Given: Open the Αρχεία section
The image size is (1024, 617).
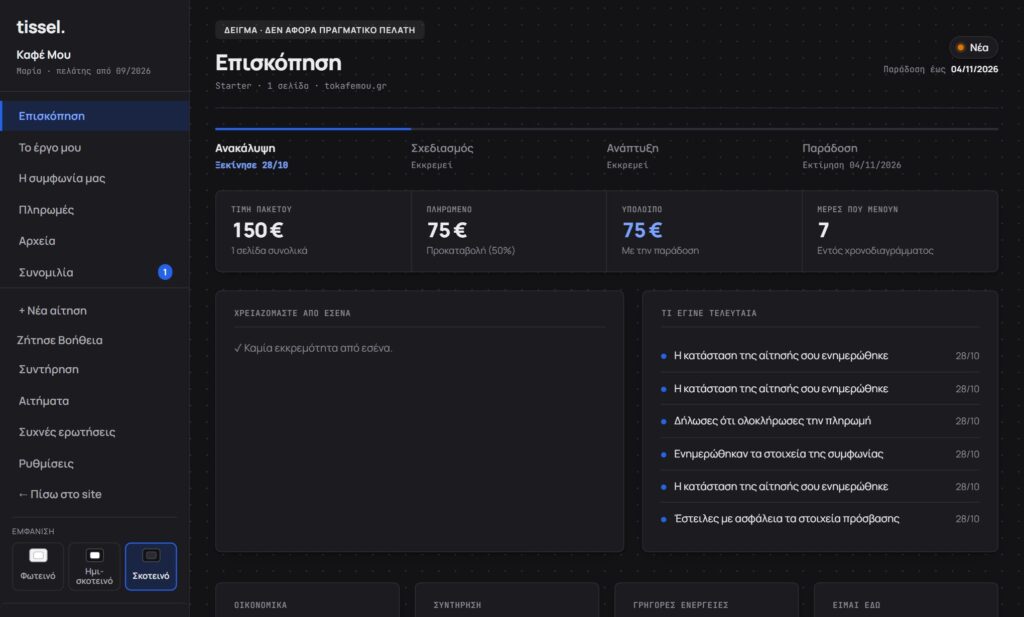Looking at the screenshot, I should pyautogui.click(x=95, y=241).
